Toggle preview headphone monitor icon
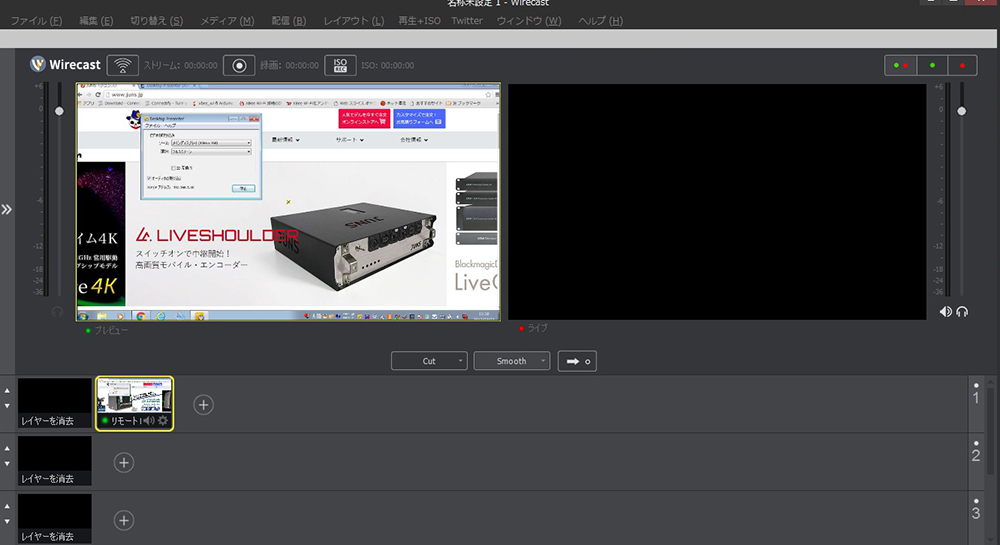The height and width of the screenshot is (545, 1000). tap(57, 312)
